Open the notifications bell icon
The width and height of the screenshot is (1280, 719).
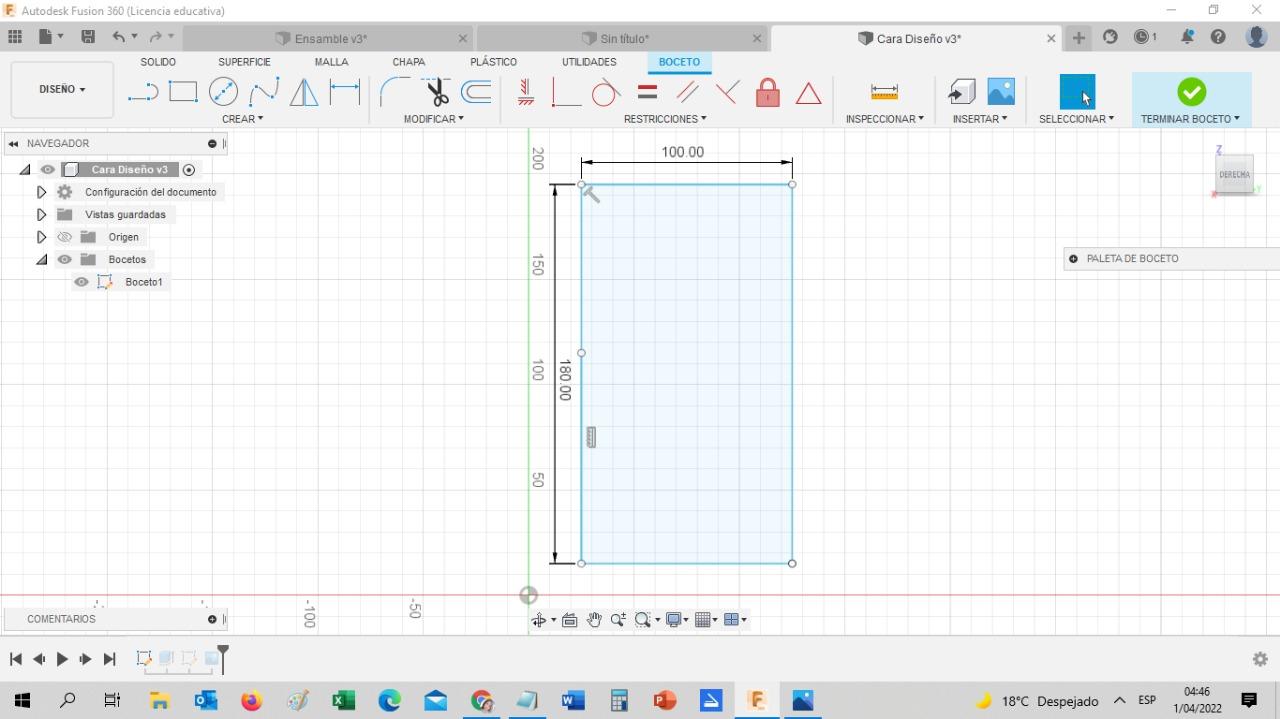coord(1187,37)
